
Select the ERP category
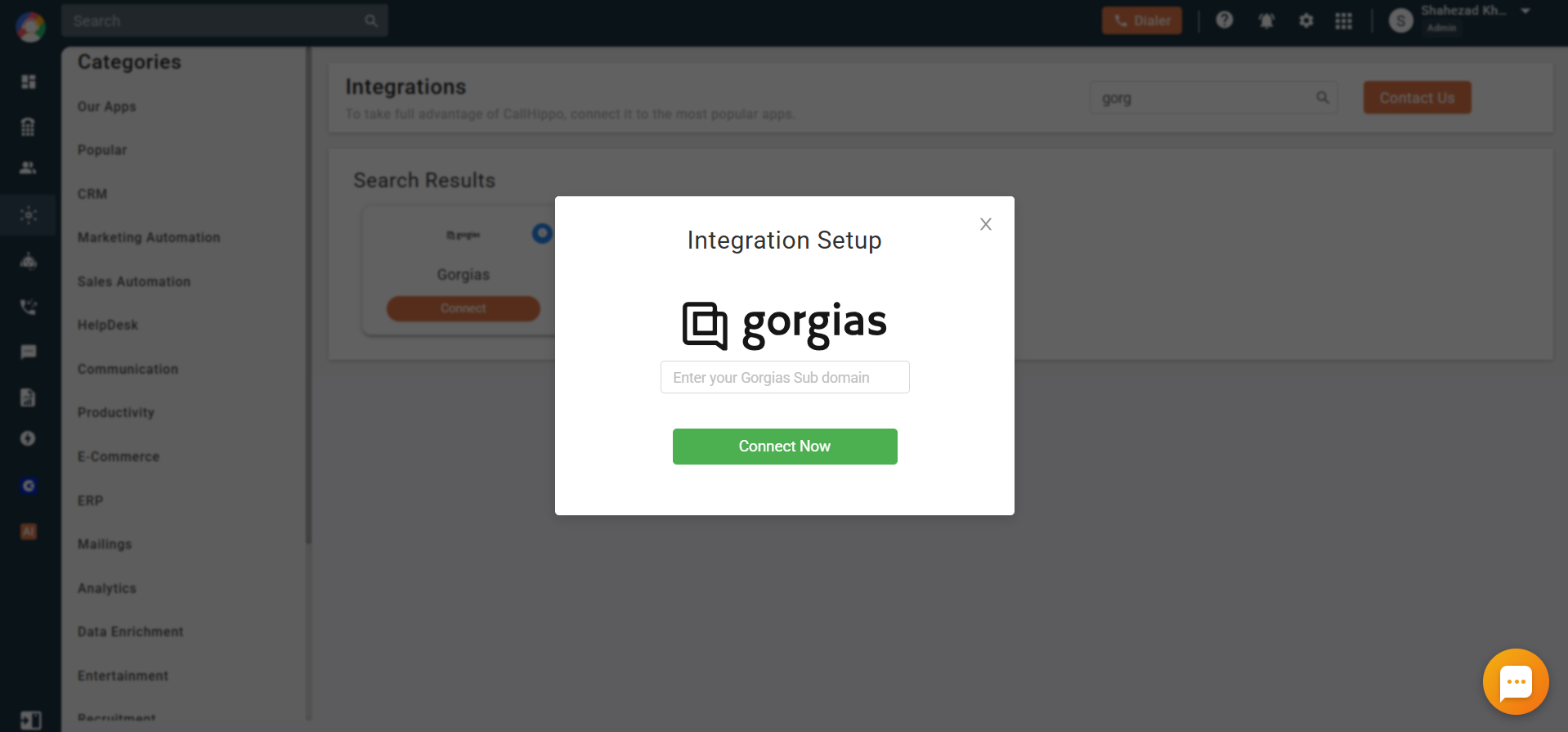tap(91, 501)
